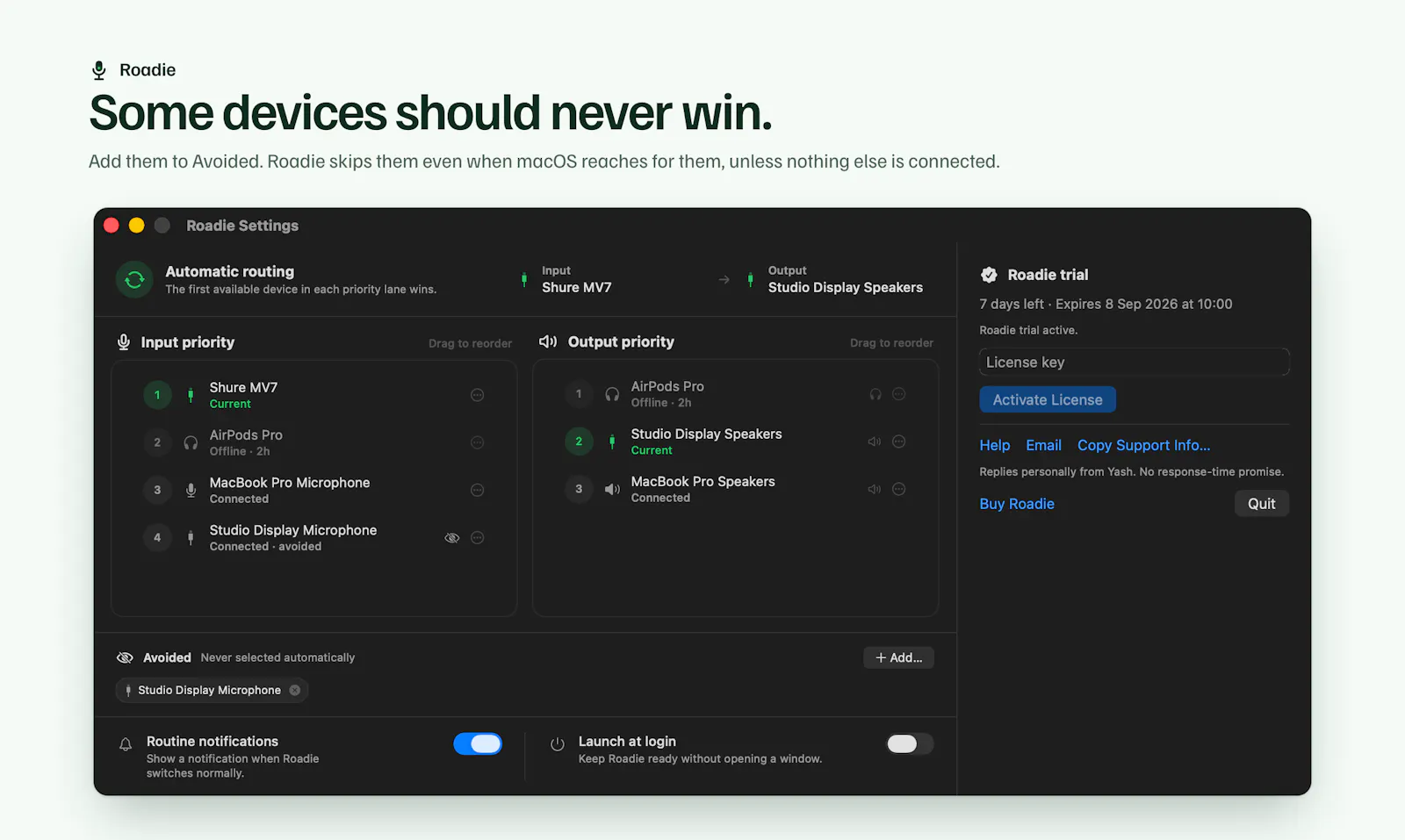Click current Output Studio Display Speakers summary
This screenshot has height=840, width=1405.
click(x=835, y=279)
